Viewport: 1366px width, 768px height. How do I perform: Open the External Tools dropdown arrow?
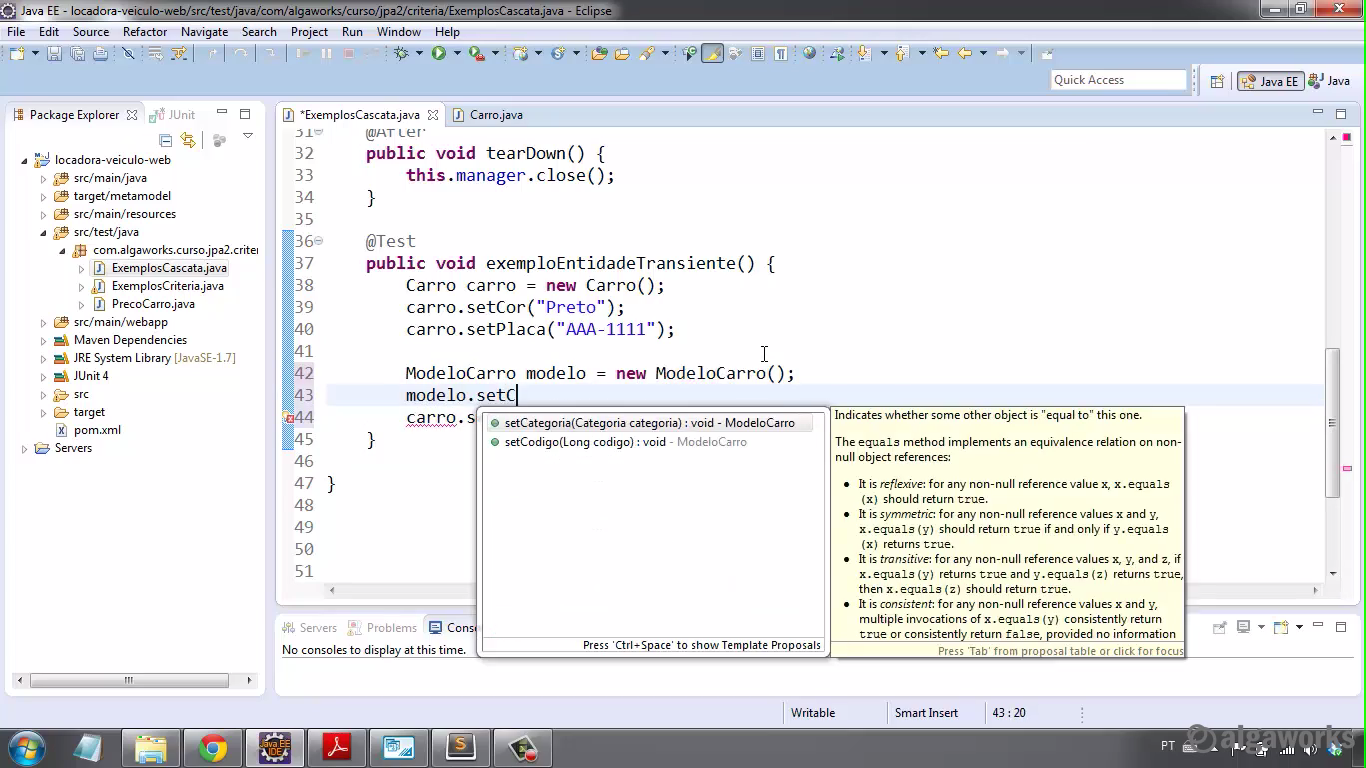[x=495, y=53]
